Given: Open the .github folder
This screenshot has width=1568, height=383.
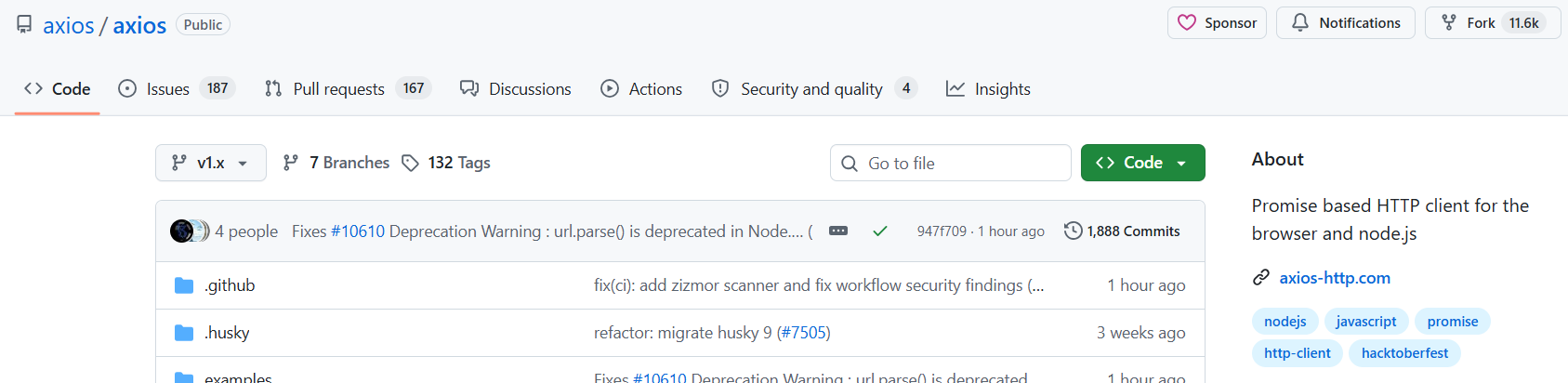Looking at the screenshot, I should 230,285.
